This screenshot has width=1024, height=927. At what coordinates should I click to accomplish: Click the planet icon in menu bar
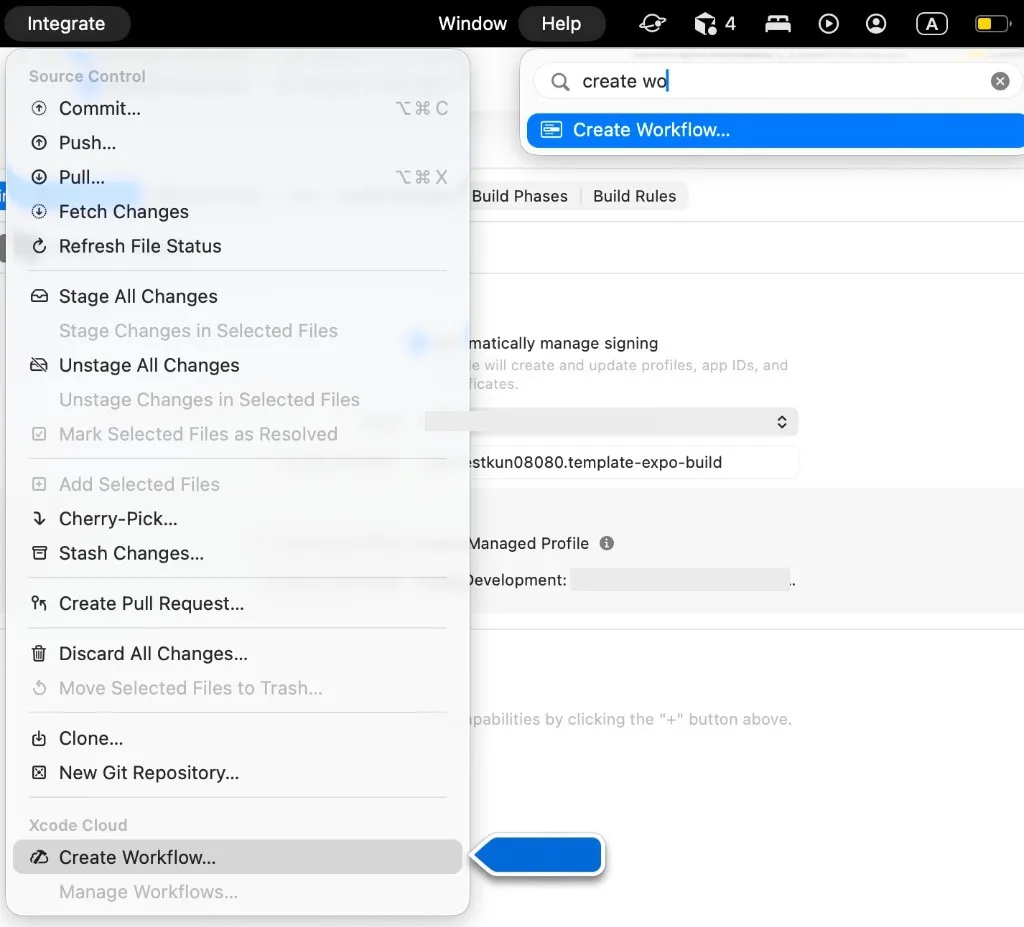click(x=652, y=24)
